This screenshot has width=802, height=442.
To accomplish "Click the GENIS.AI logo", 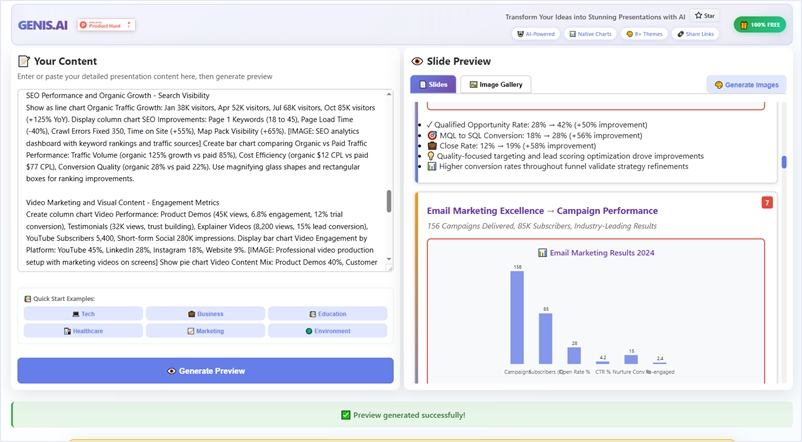I will tap(40, 23).
